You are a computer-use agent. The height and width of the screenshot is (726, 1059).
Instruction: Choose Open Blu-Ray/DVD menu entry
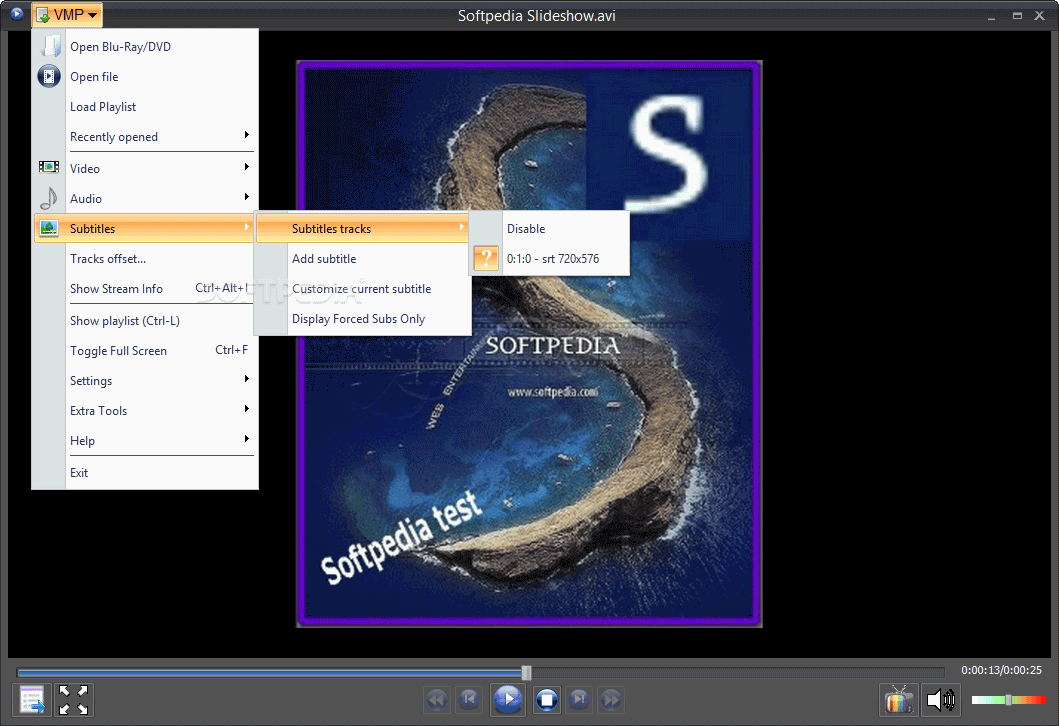(x=145, y=47)
